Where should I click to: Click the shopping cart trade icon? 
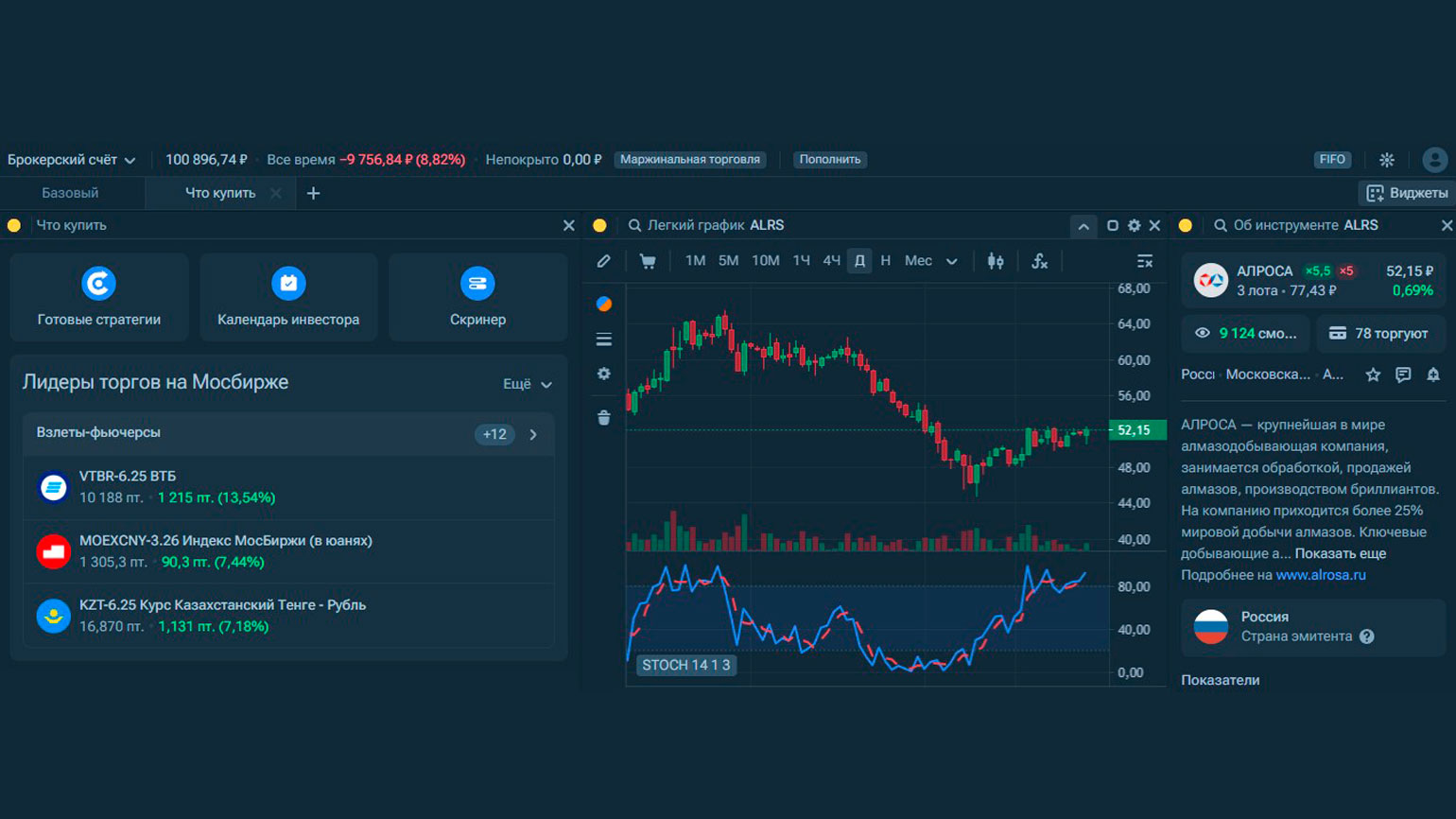coord(648,261)
